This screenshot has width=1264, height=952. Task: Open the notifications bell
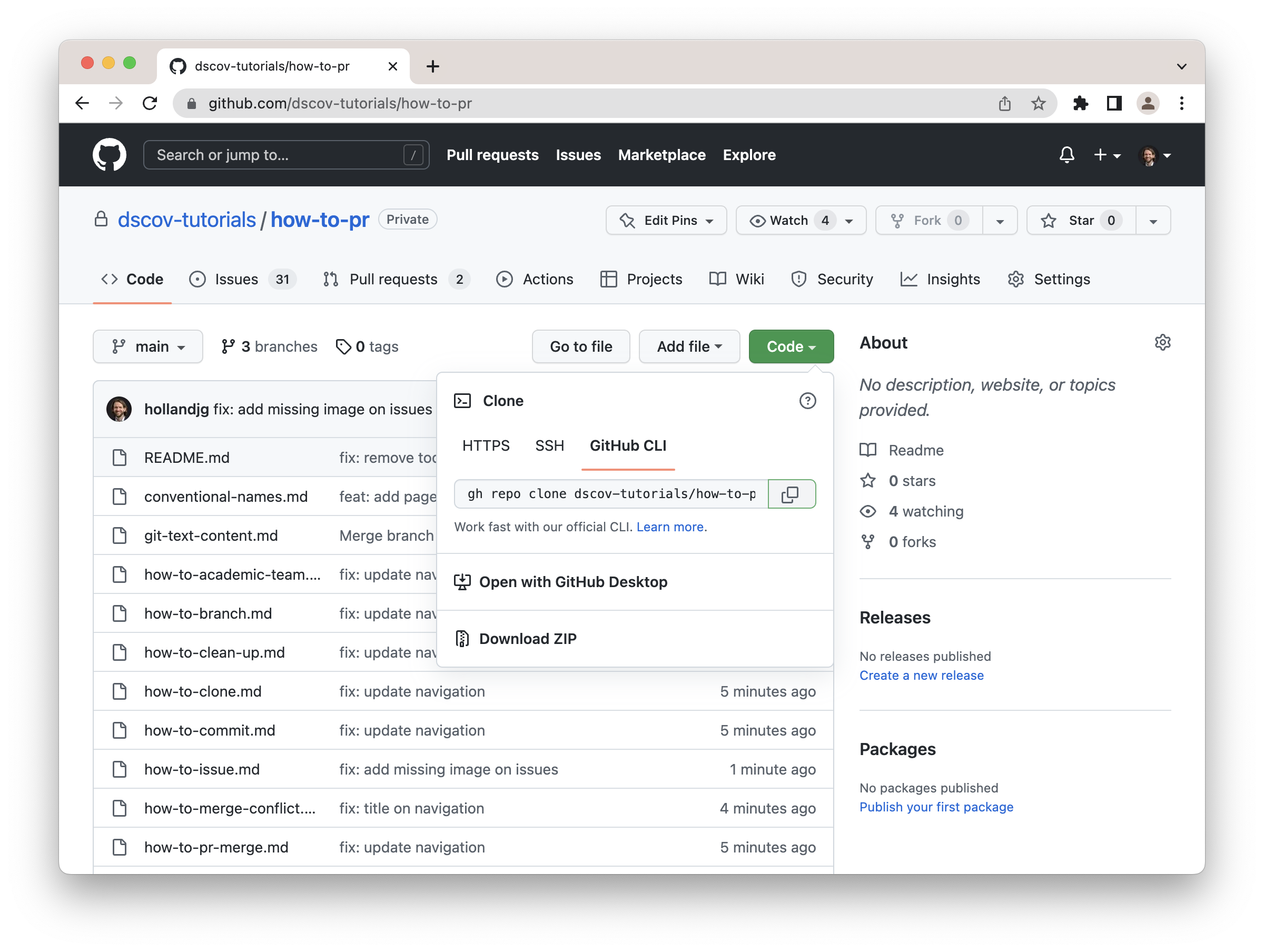coord(1066,154)
